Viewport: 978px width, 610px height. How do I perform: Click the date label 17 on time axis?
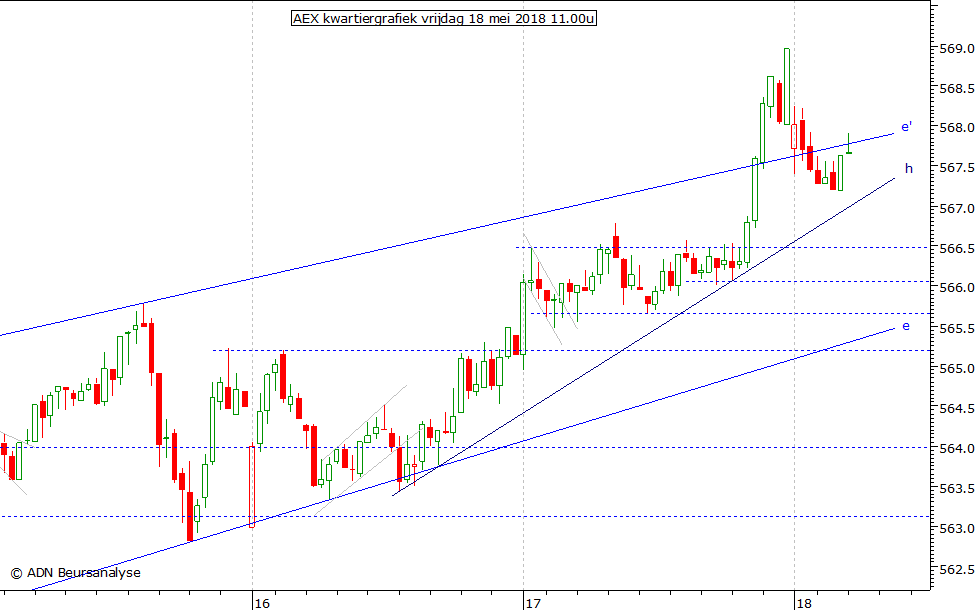tap(533, 603)
